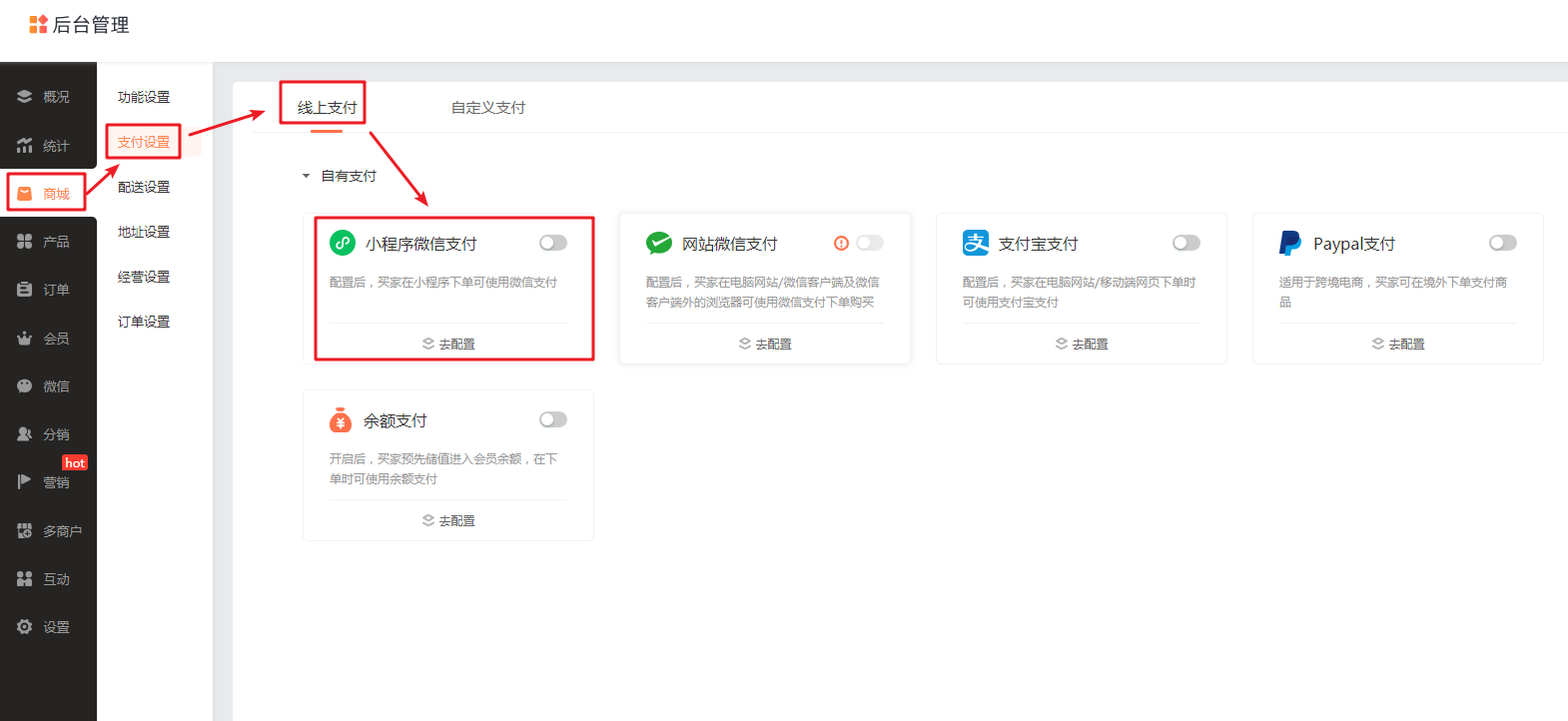Open 订单设置 submenu item

(x=144, y=322)
